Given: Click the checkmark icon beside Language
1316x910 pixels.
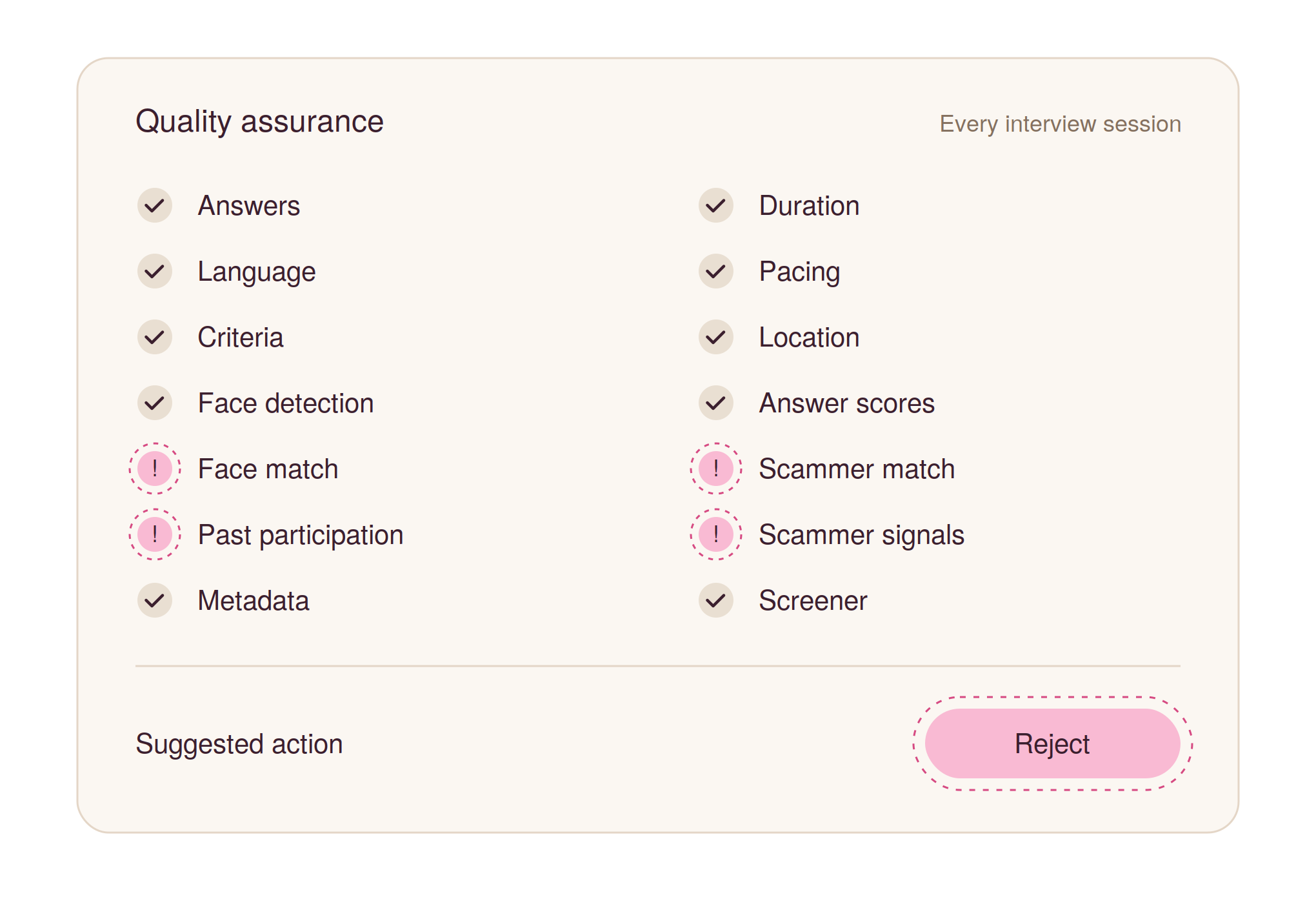Looking at the screenshot, I should 155,272.
